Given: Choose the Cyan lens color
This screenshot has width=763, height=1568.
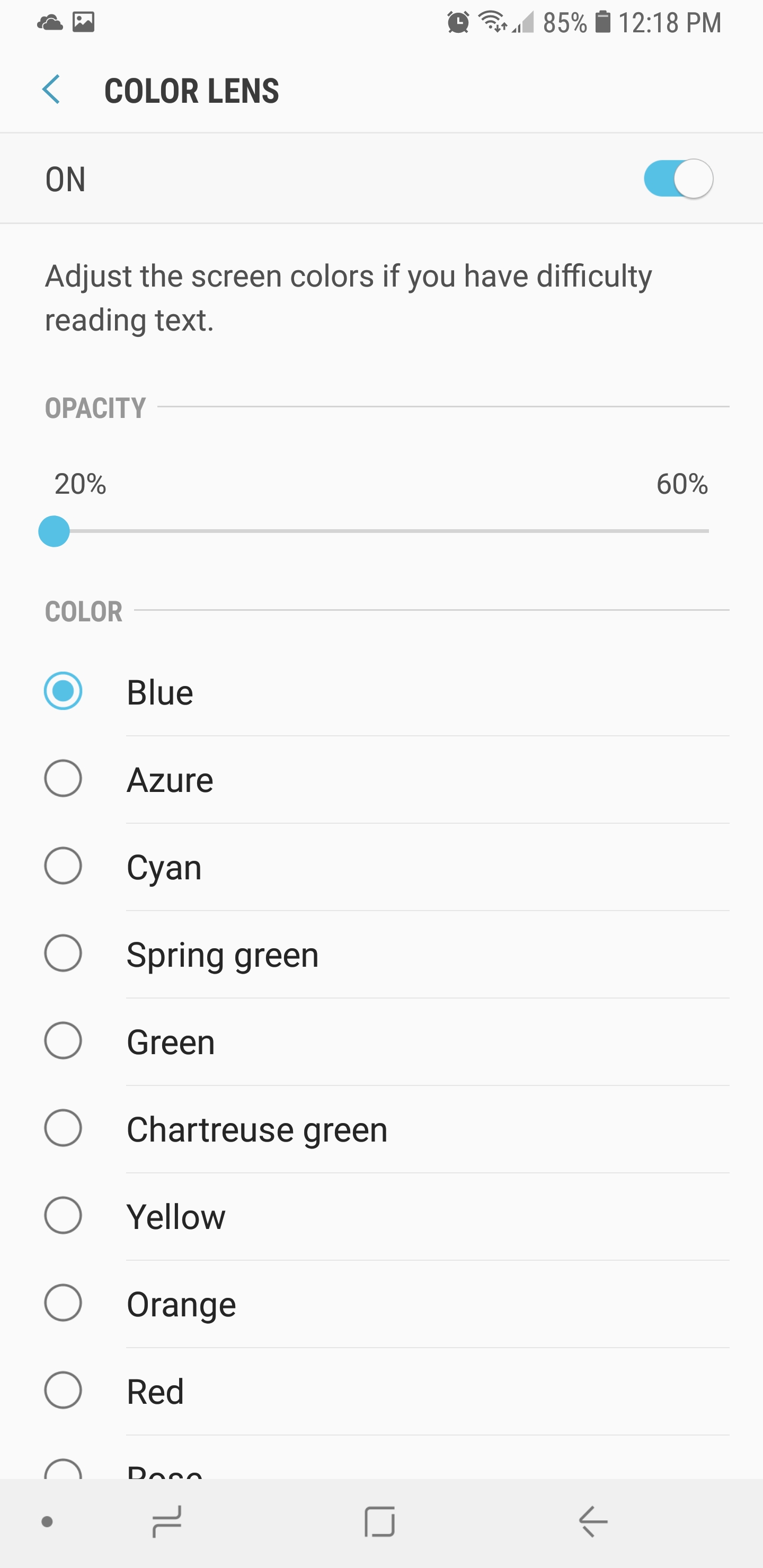Looking at the screenshot, I should [64, 866].
